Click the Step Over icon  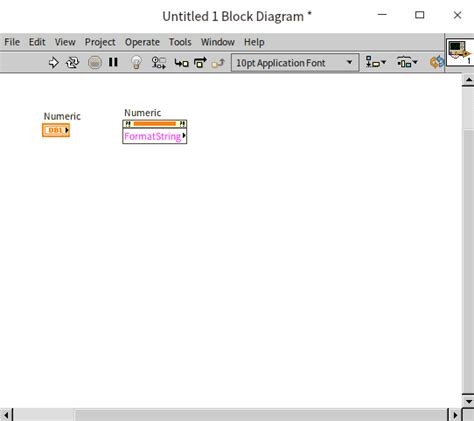200,63
